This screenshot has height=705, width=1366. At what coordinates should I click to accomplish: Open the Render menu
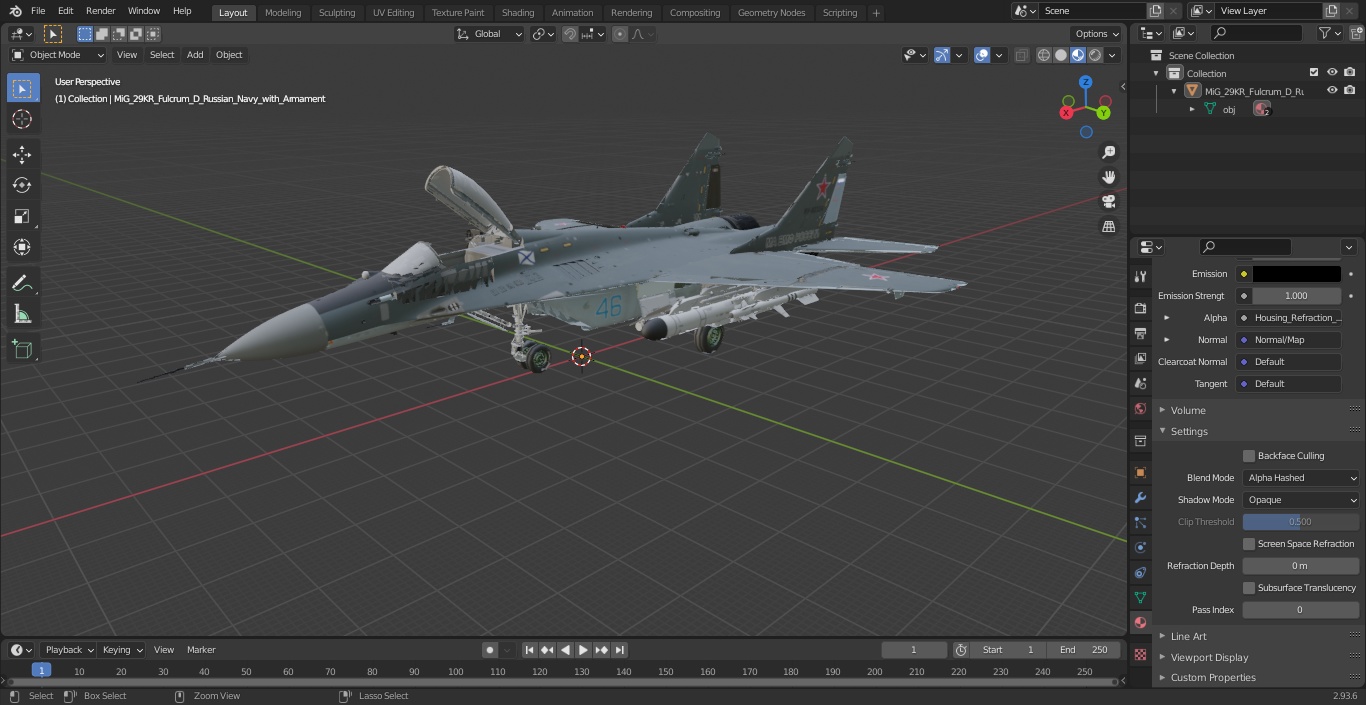pyautogui.click(x=101, y=11)
